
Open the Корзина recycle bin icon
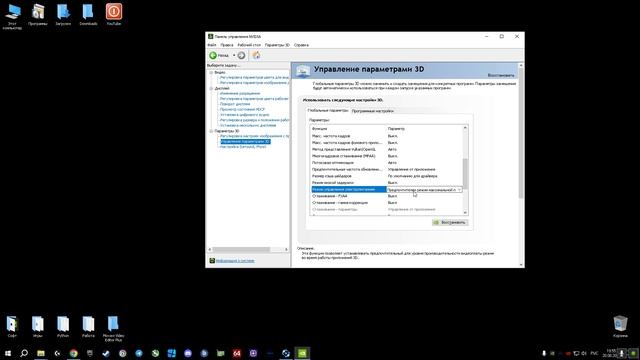(620, 327)
